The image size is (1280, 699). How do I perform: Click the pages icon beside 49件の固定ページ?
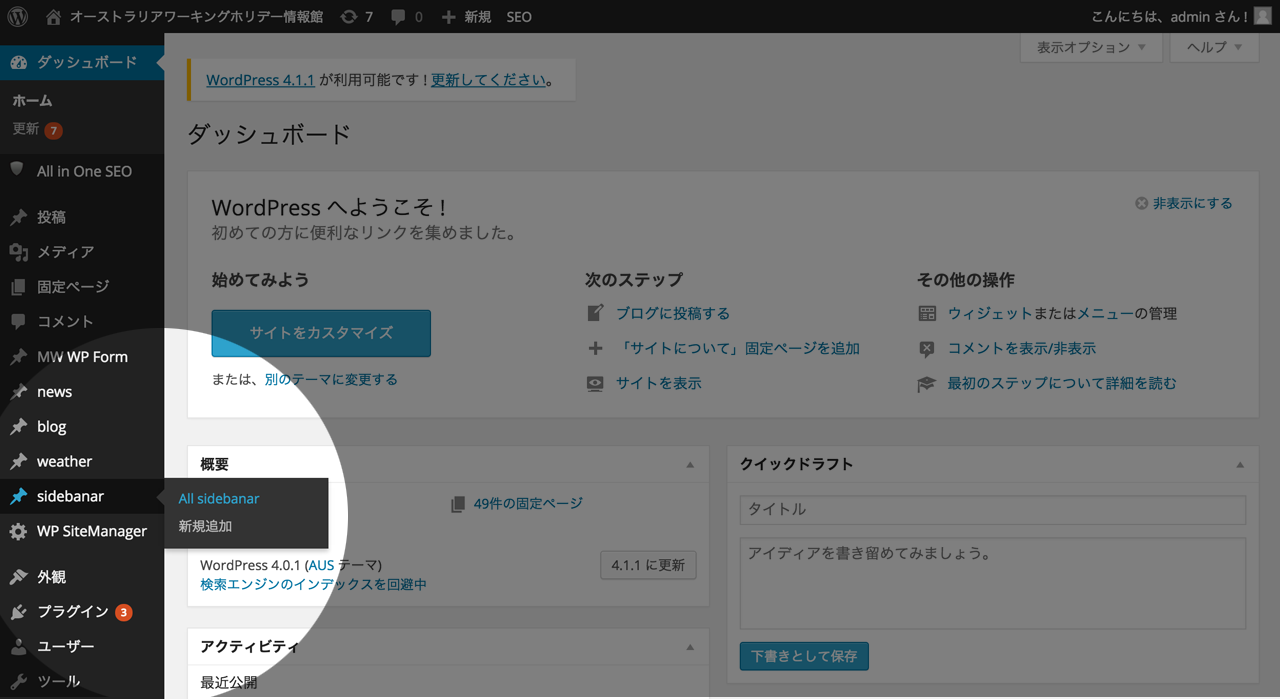click(458, 504)
